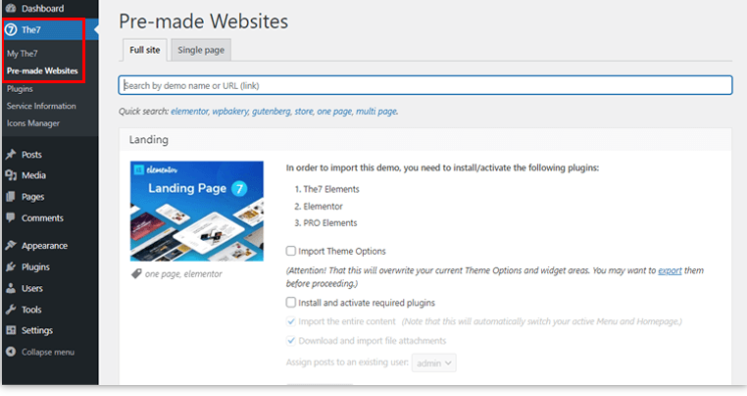747x396 pixels.
Task: Click 'The7 Elements' plugin list entry
Action: pos(331,189)
